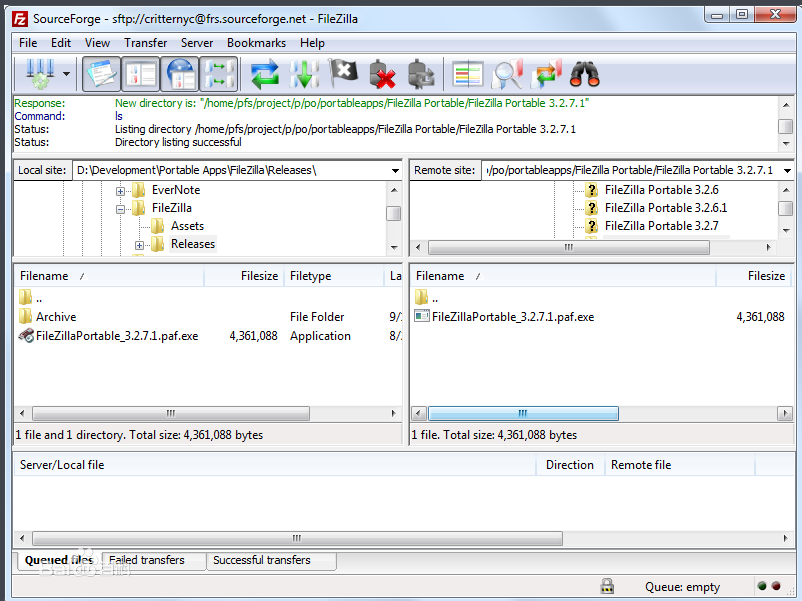Sort local list by Filesize header
Screen dimensions: 802x601
coord(243,276)
